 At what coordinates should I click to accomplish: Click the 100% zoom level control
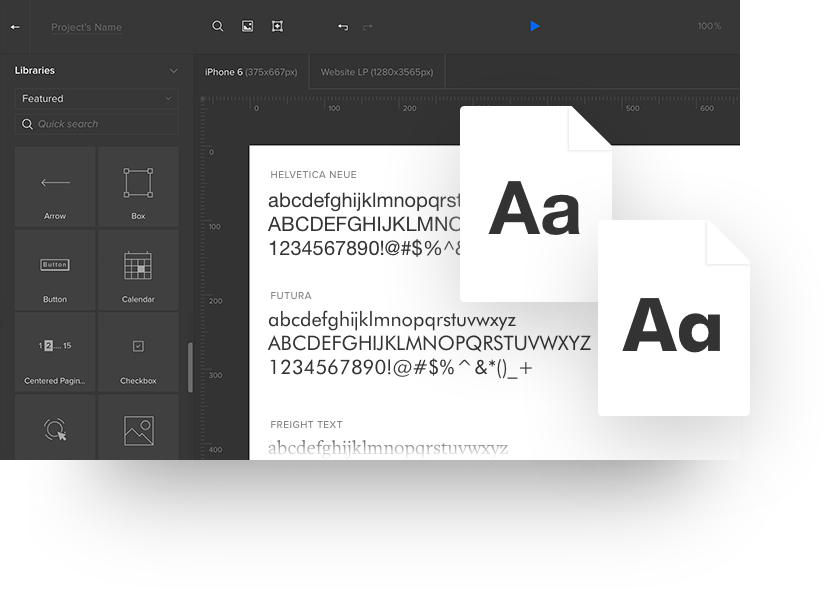(x=709, y=26)
